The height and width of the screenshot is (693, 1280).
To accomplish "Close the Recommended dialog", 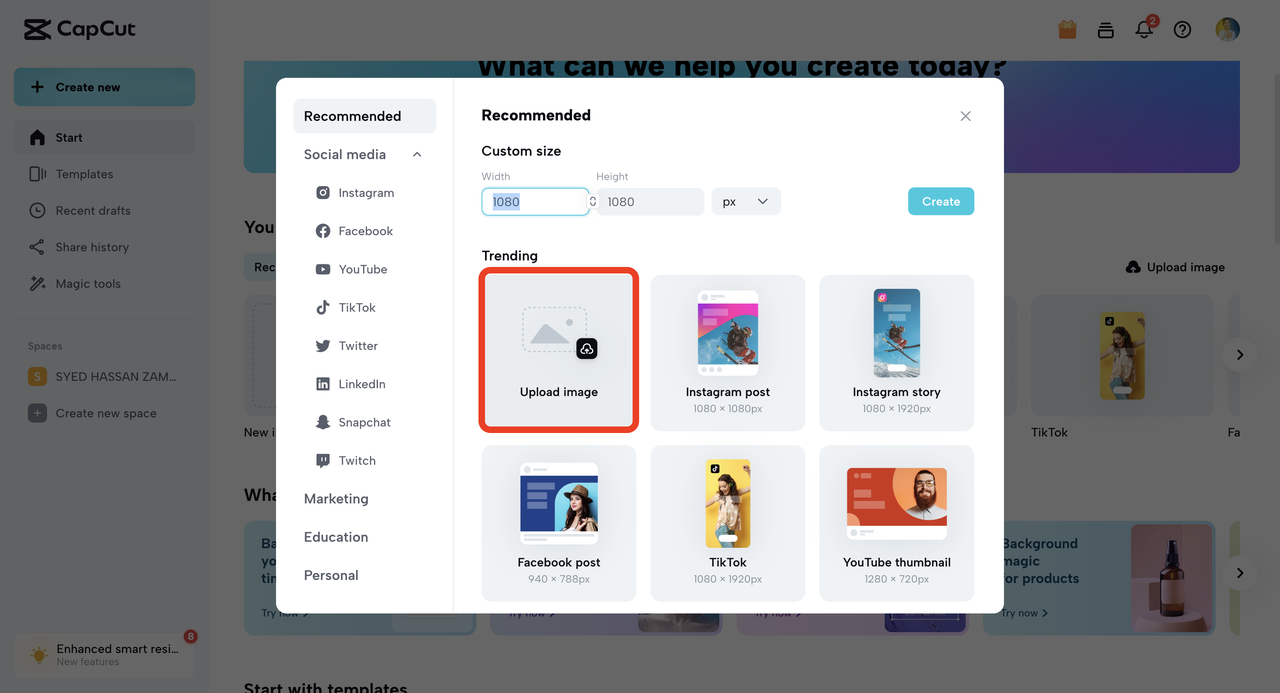I will [965, 116].
